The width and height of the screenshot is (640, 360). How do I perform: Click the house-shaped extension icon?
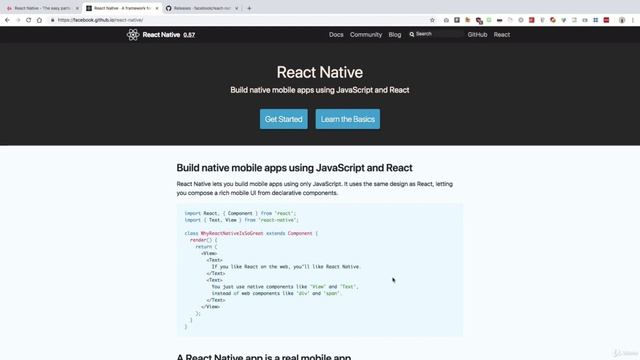[446, 20]
